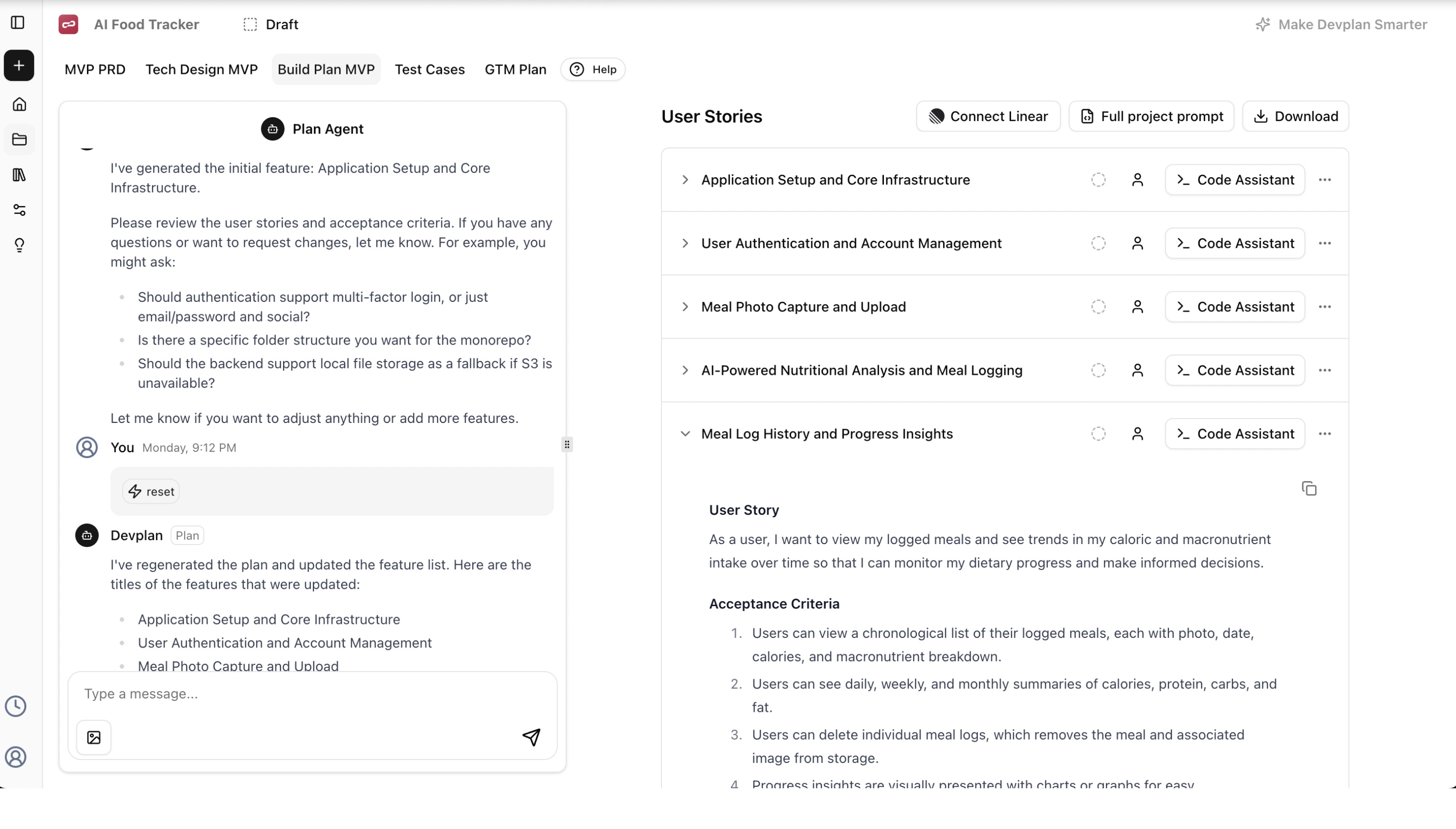This screenshot has height=829, width=1456.
Task: Assign user on Meal Photo Capture story
Action: tap(1138, 307)
